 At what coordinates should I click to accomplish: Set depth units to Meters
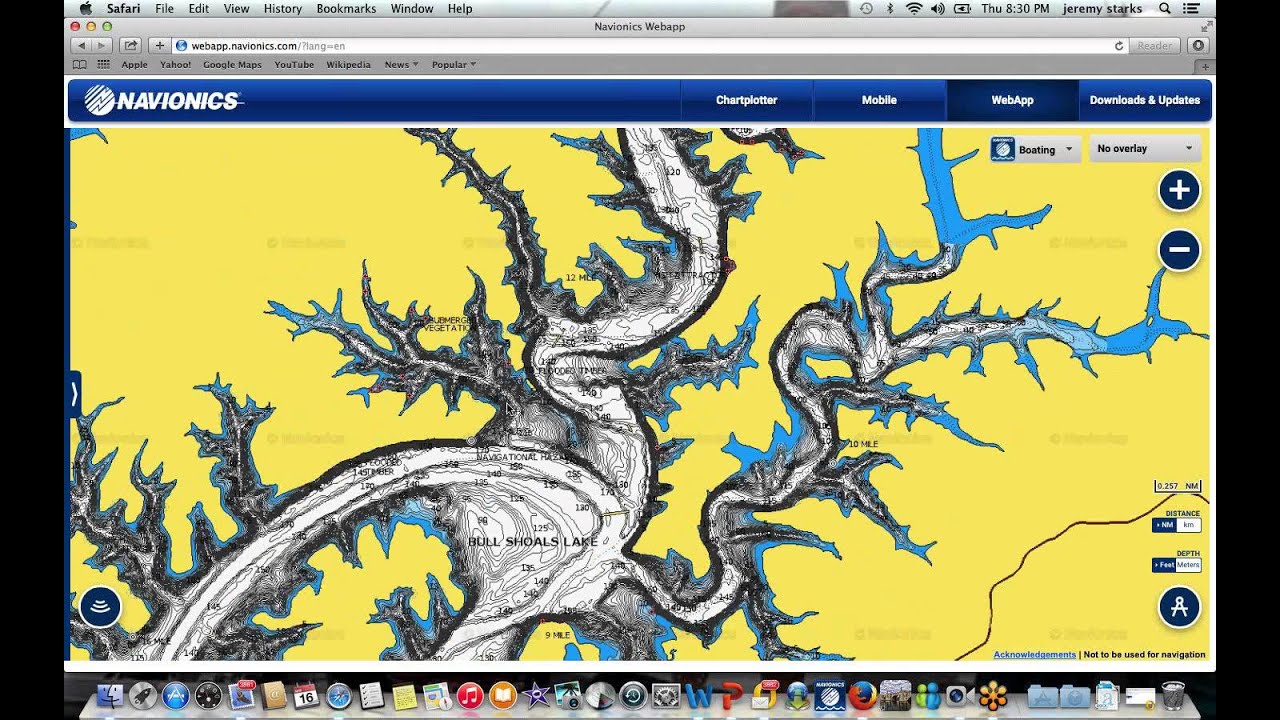[x=1188, y=565]
